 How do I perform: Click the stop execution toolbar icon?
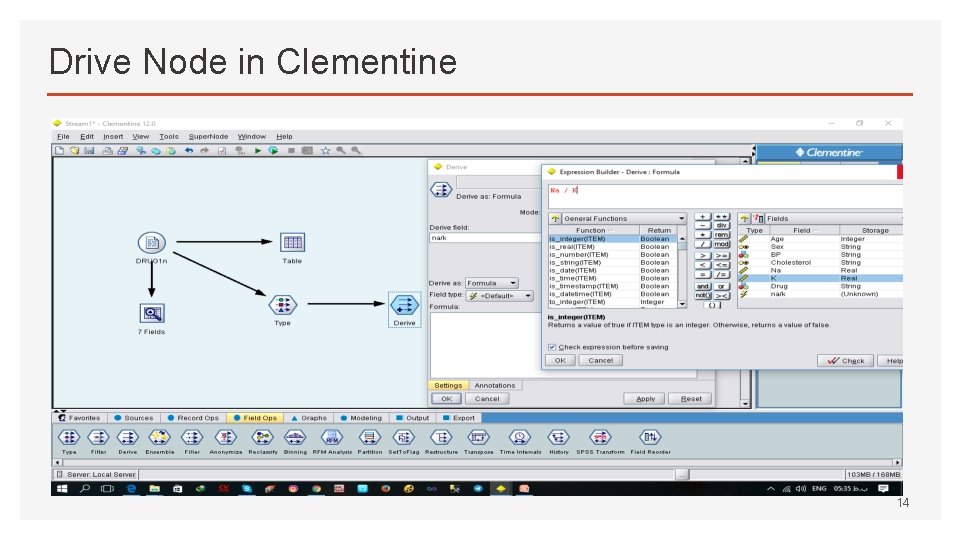[x=291, y=151]
